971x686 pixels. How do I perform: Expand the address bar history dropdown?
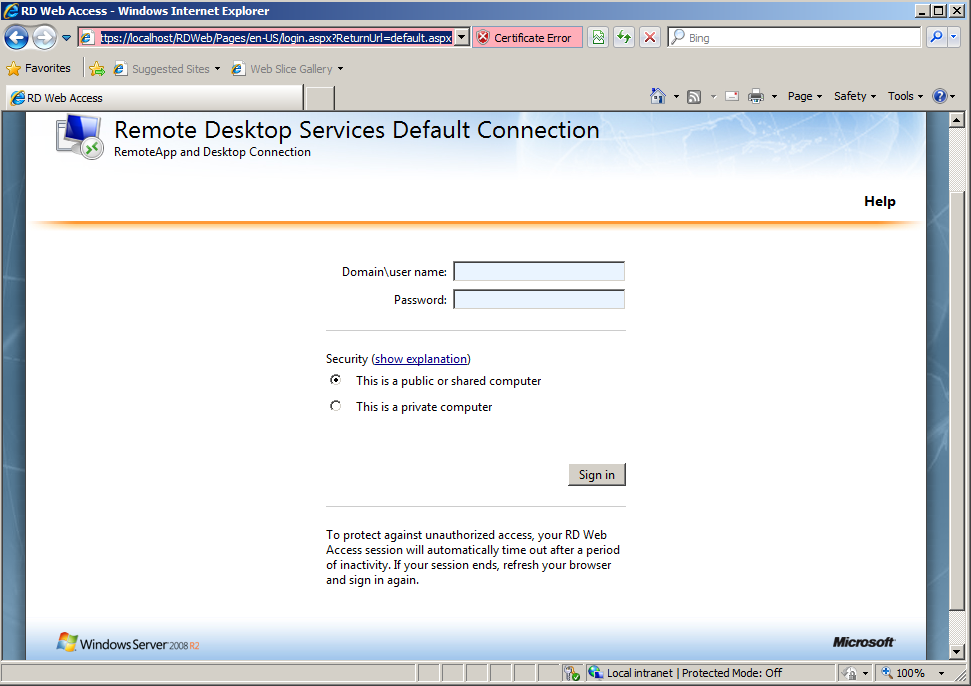[461, 38]
